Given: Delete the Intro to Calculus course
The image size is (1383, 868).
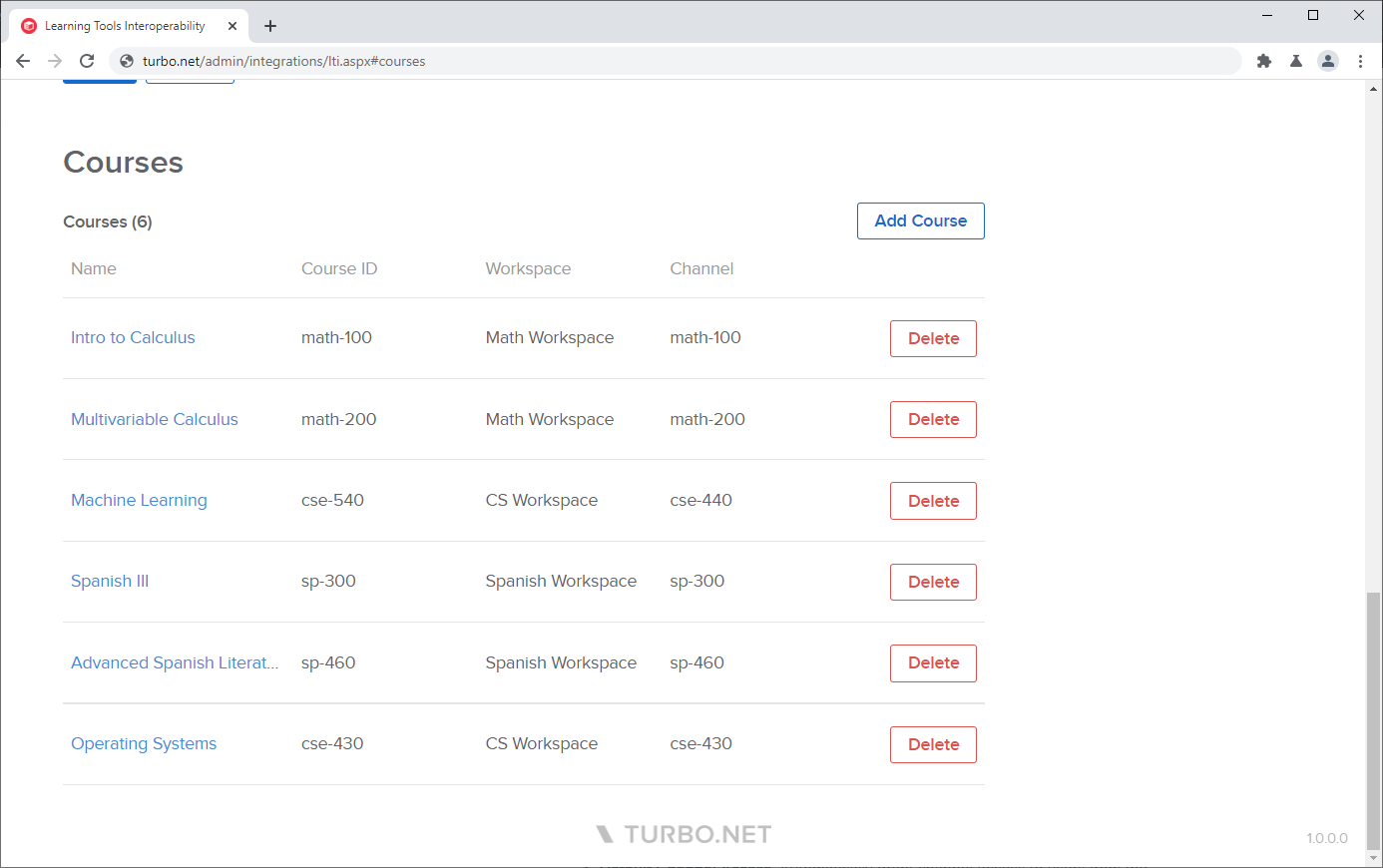Looking at the screenshot, I should (x=933, y=338).
